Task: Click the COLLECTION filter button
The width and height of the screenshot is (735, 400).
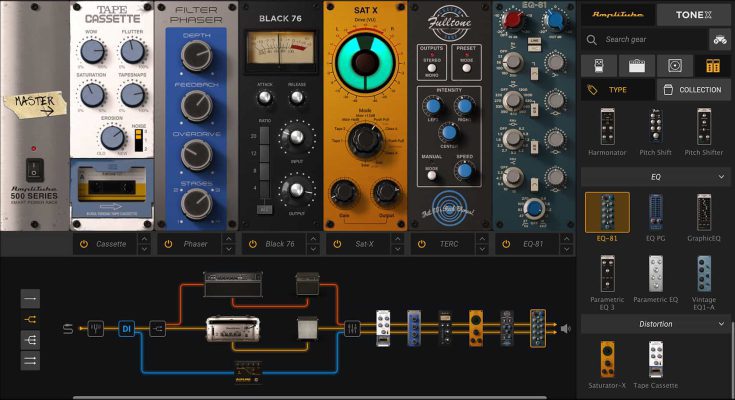Action: coord(693,90)
